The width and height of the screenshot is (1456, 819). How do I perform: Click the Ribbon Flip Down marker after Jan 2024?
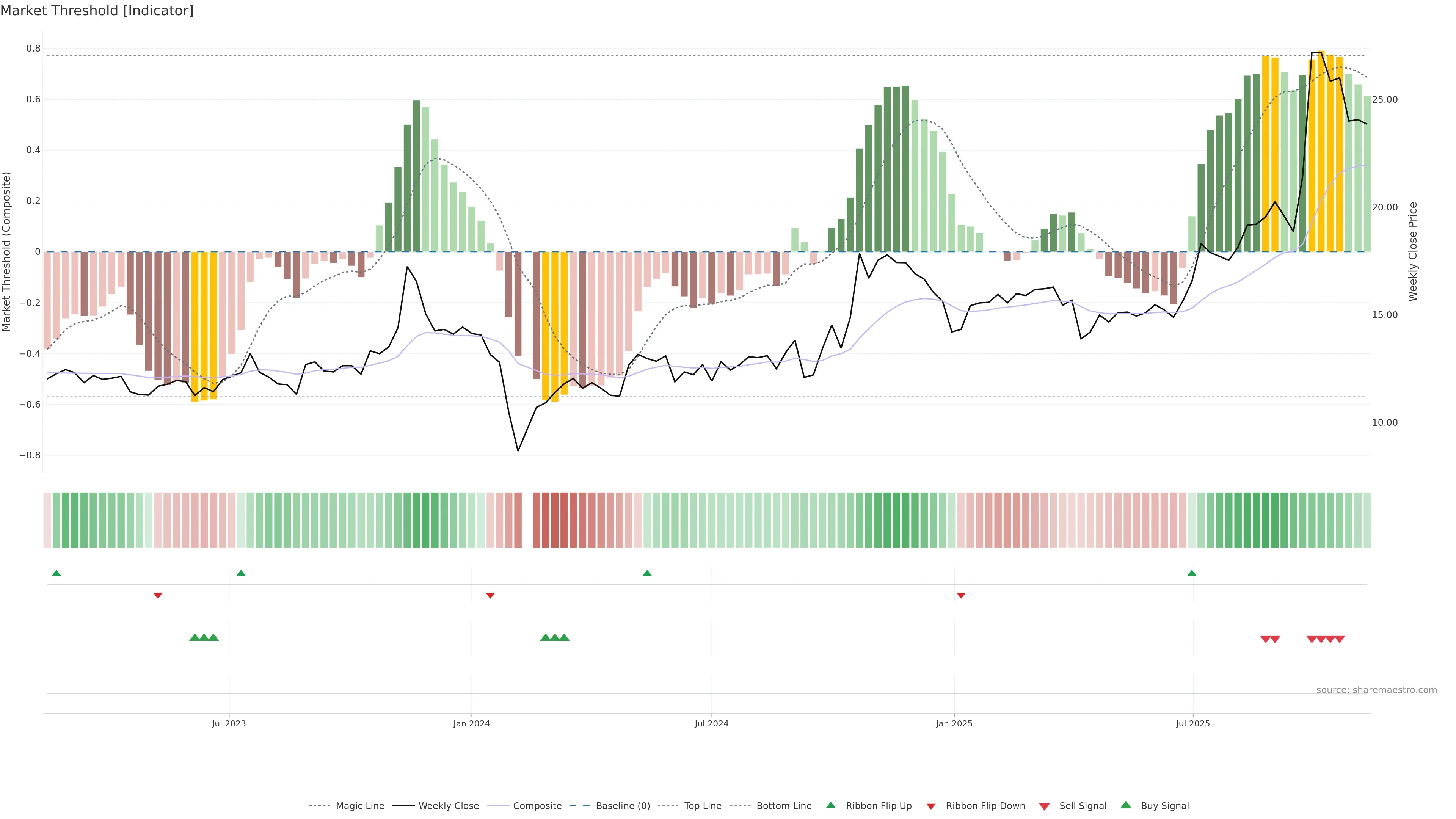pyautogui.click(x=491, y=596)
